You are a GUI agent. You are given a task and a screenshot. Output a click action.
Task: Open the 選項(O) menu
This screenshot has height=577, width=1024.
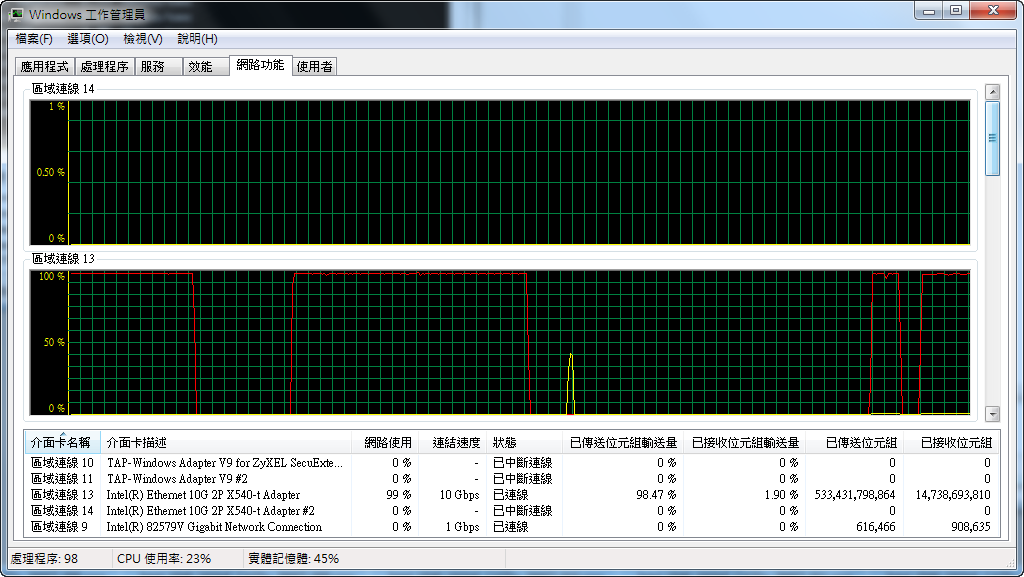(88, 39)
